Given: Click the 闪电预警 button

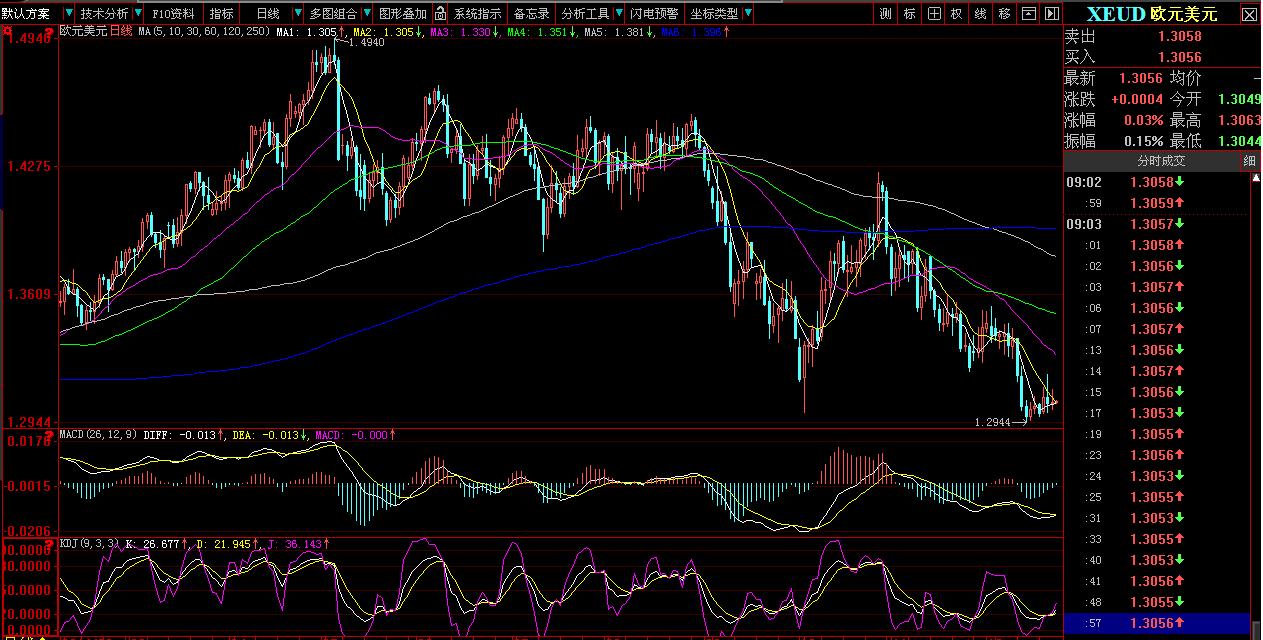Looking at the screenshot, I should pos(654,13).
